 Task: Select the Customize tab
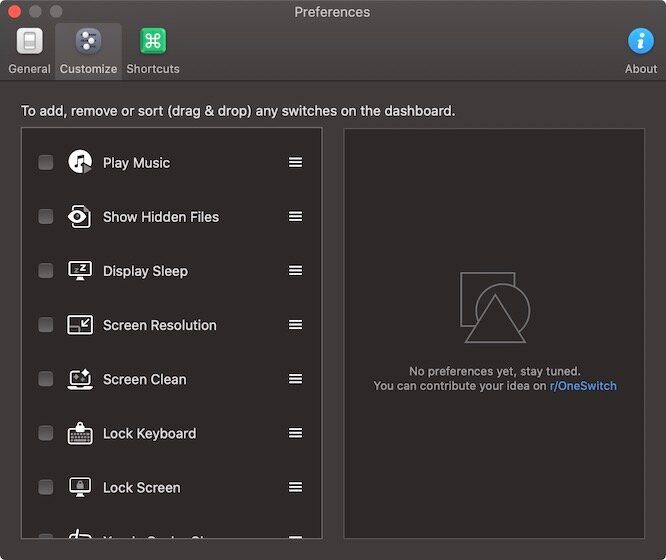(88, 50)
